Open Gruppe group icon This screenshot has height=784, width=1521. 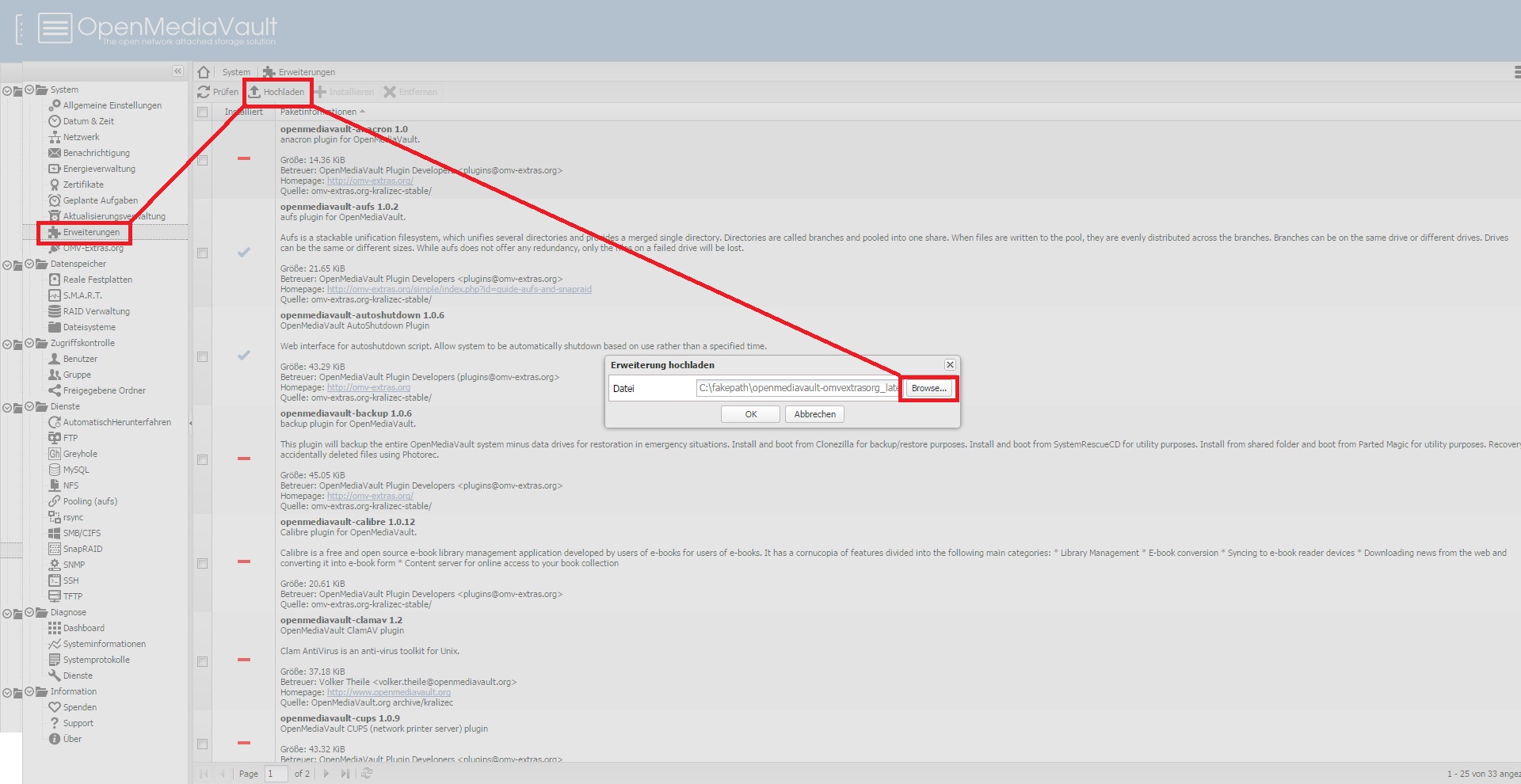(55, 375)
